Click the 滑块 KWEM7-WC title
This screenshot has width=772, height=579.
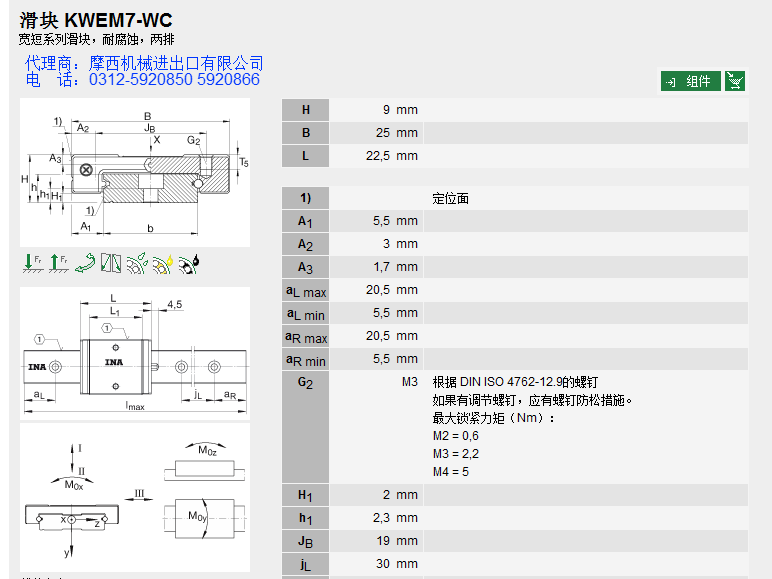coord(95,19)
